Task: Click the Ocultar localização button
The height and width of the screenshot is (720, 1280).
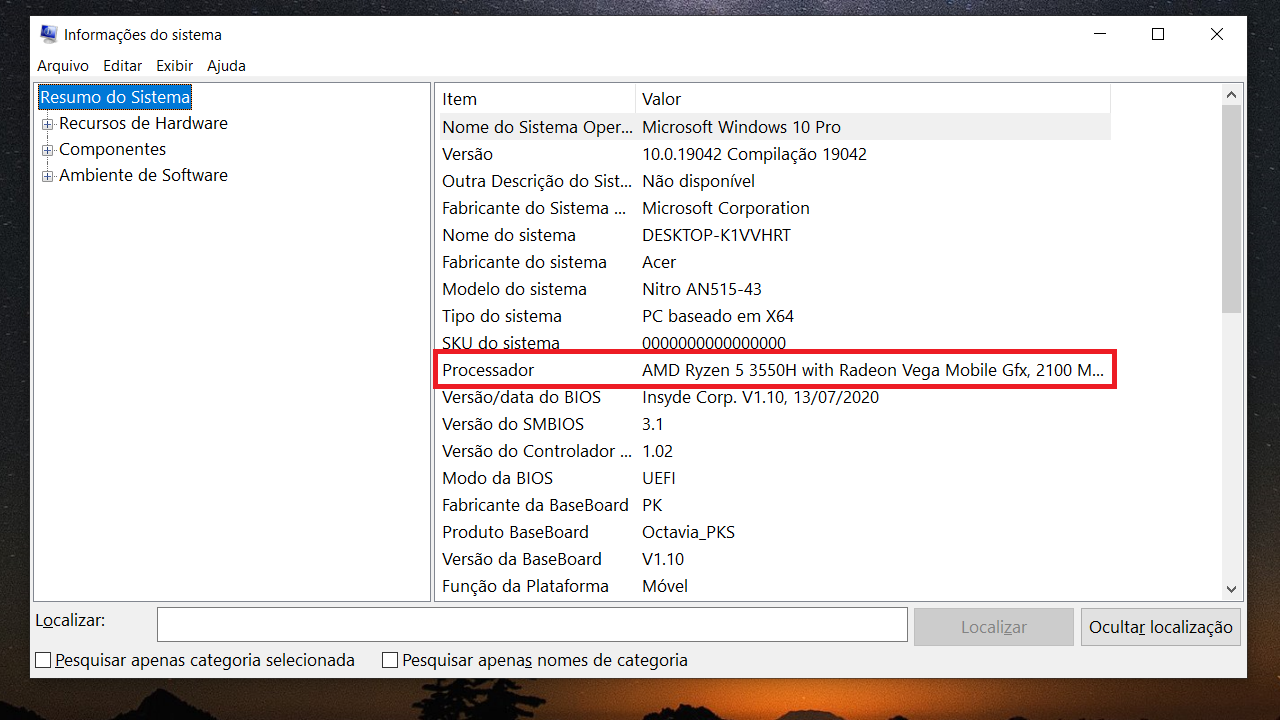Action: click(x=1161, y=627)
